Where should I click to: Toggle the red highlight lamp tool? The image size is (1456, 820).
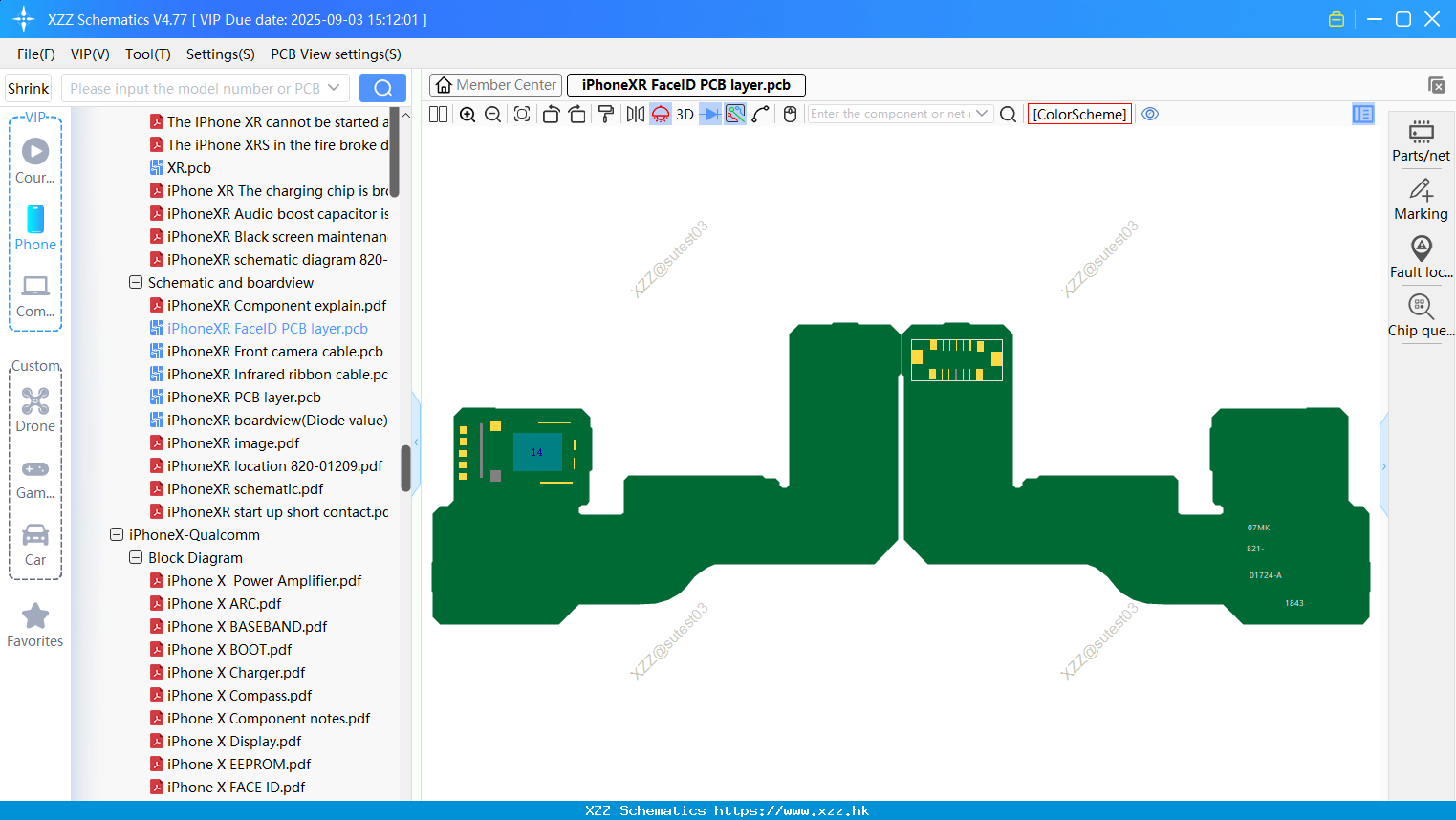tap(661, 114)
